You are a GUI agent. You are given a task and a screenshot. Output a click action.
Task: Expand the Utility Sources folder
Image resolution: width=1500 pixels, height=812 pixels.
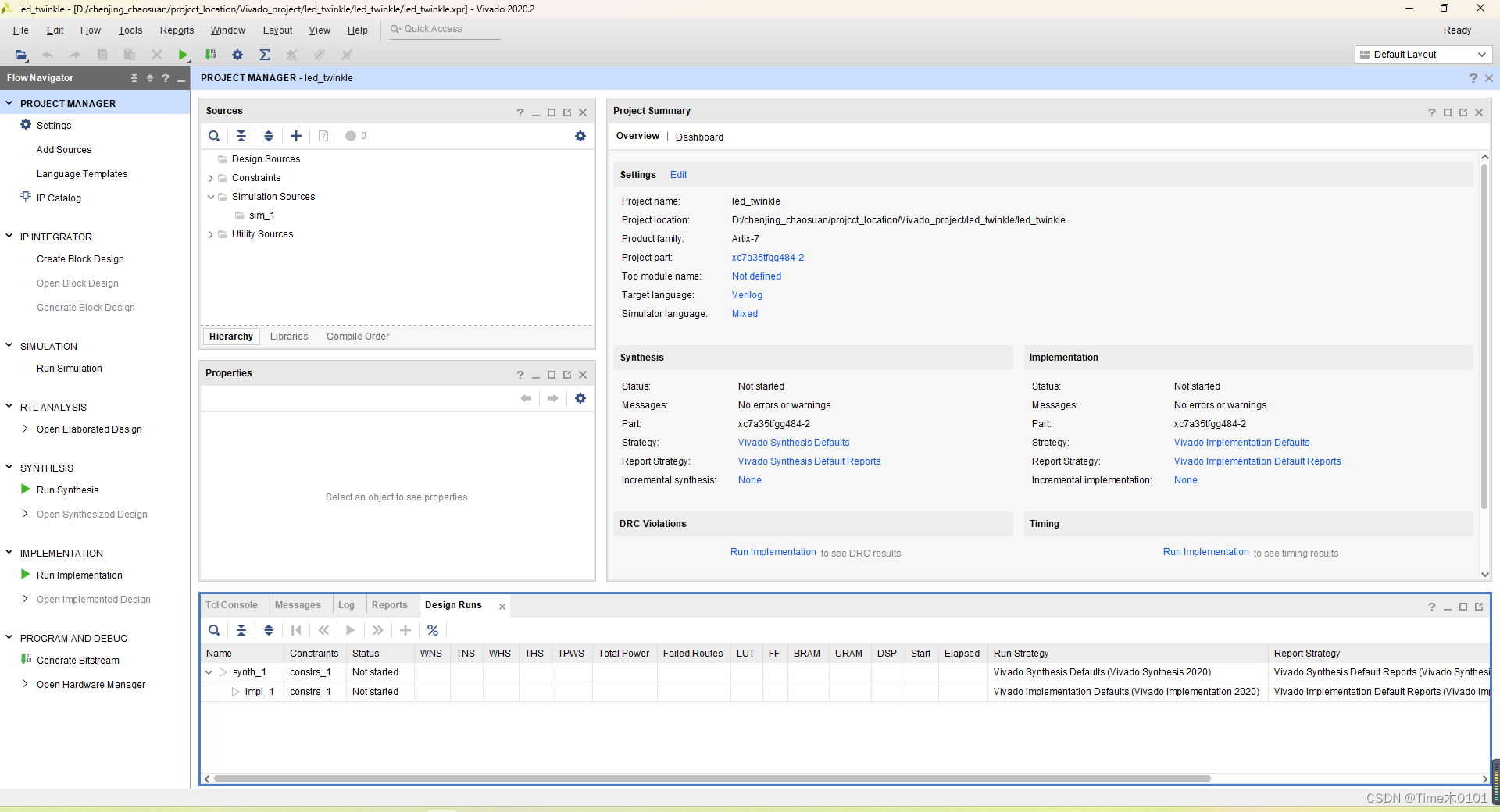point(211,234)
